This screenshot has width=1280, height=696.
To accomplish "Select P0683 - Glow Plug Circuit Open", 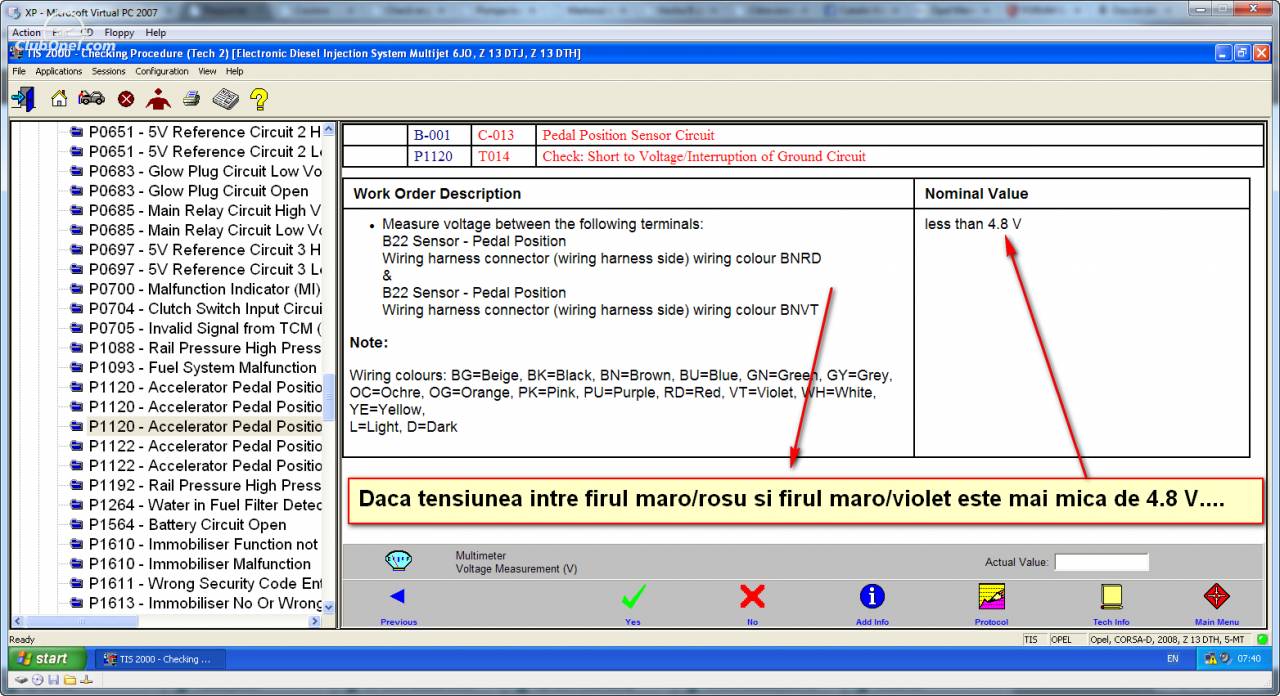I will (198, 191).
